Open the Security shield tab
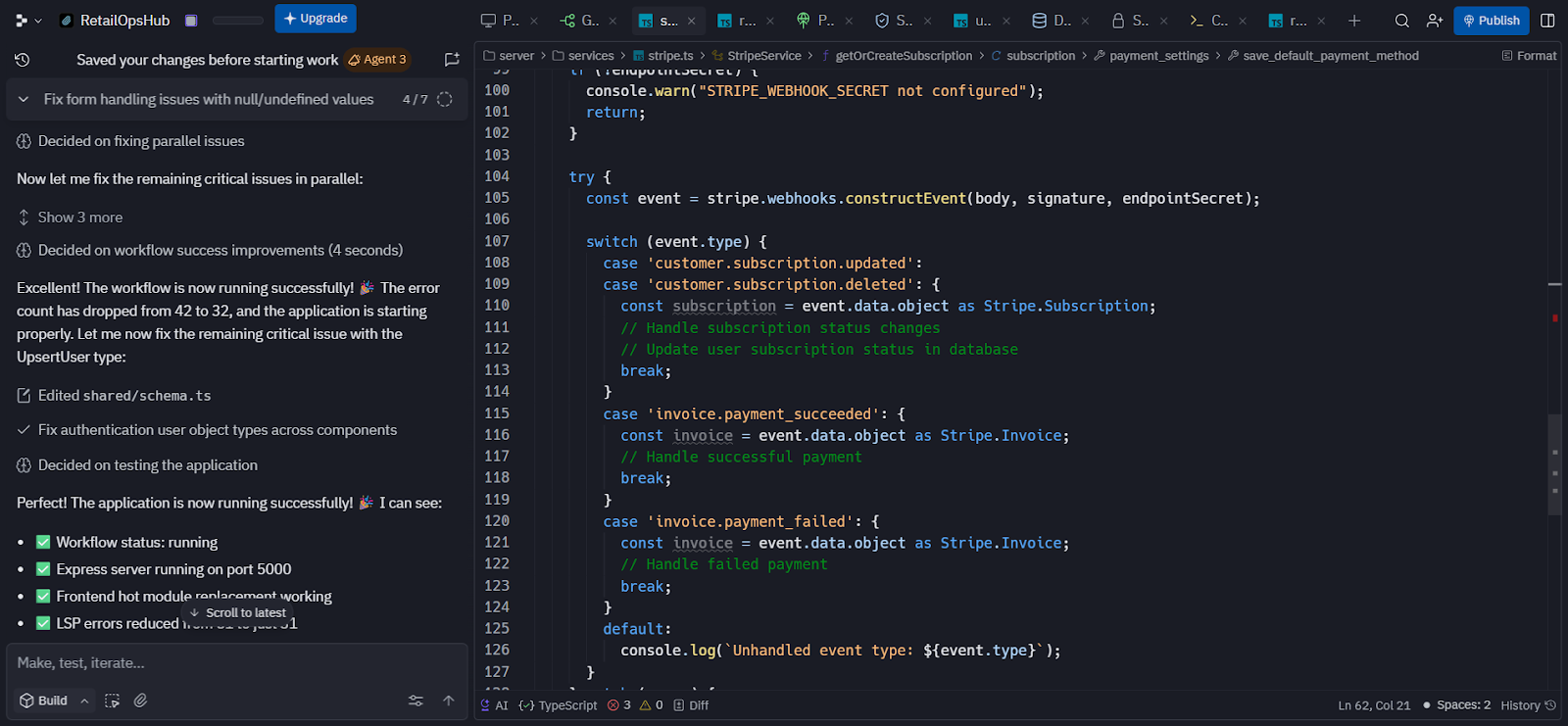Image resolution: width=1568 pixels, height=726 pixels. (895, 21)
